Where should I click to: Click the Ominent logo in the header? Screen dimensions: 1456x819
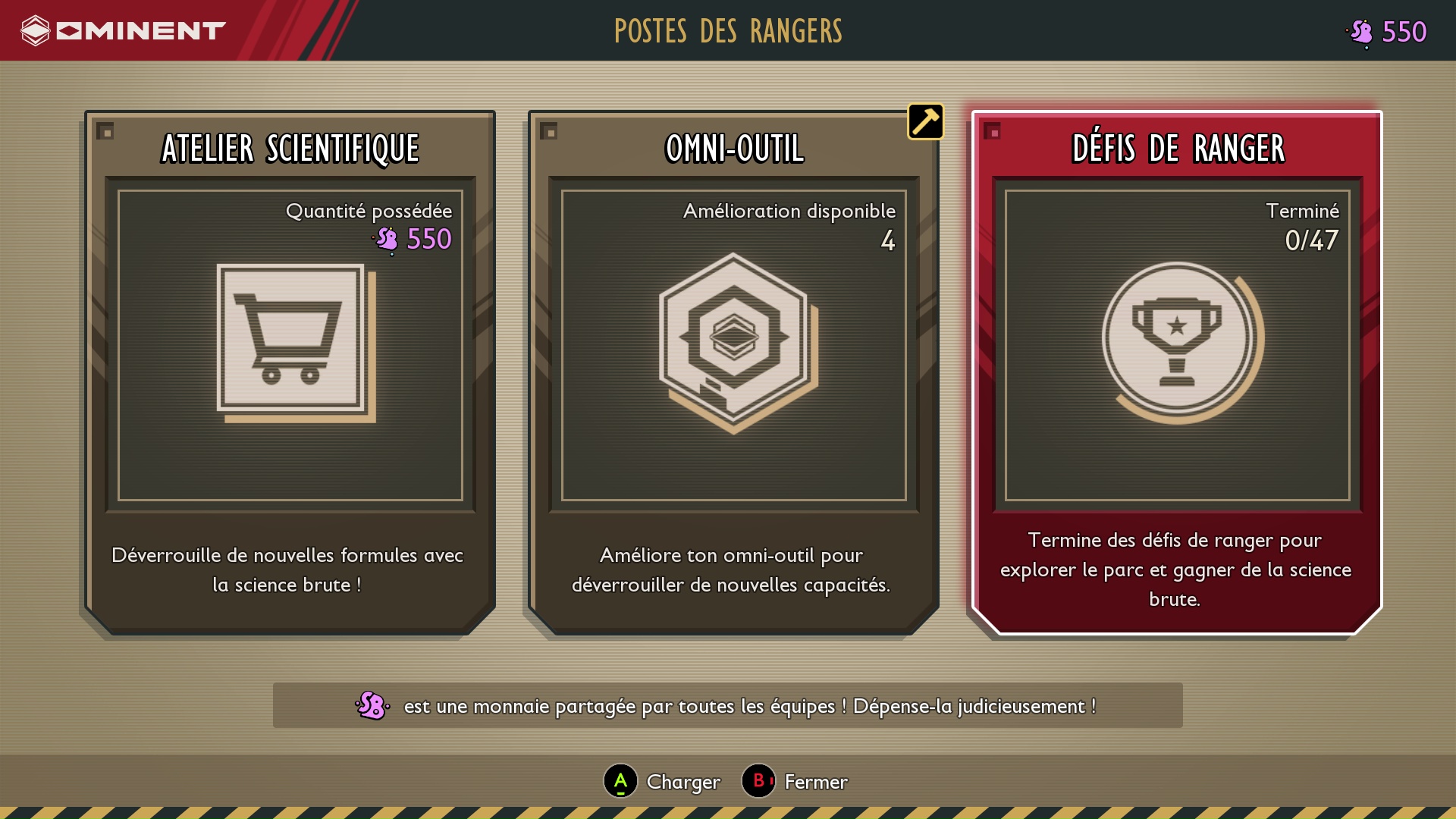pyautogui.click(x=124, y=30)
